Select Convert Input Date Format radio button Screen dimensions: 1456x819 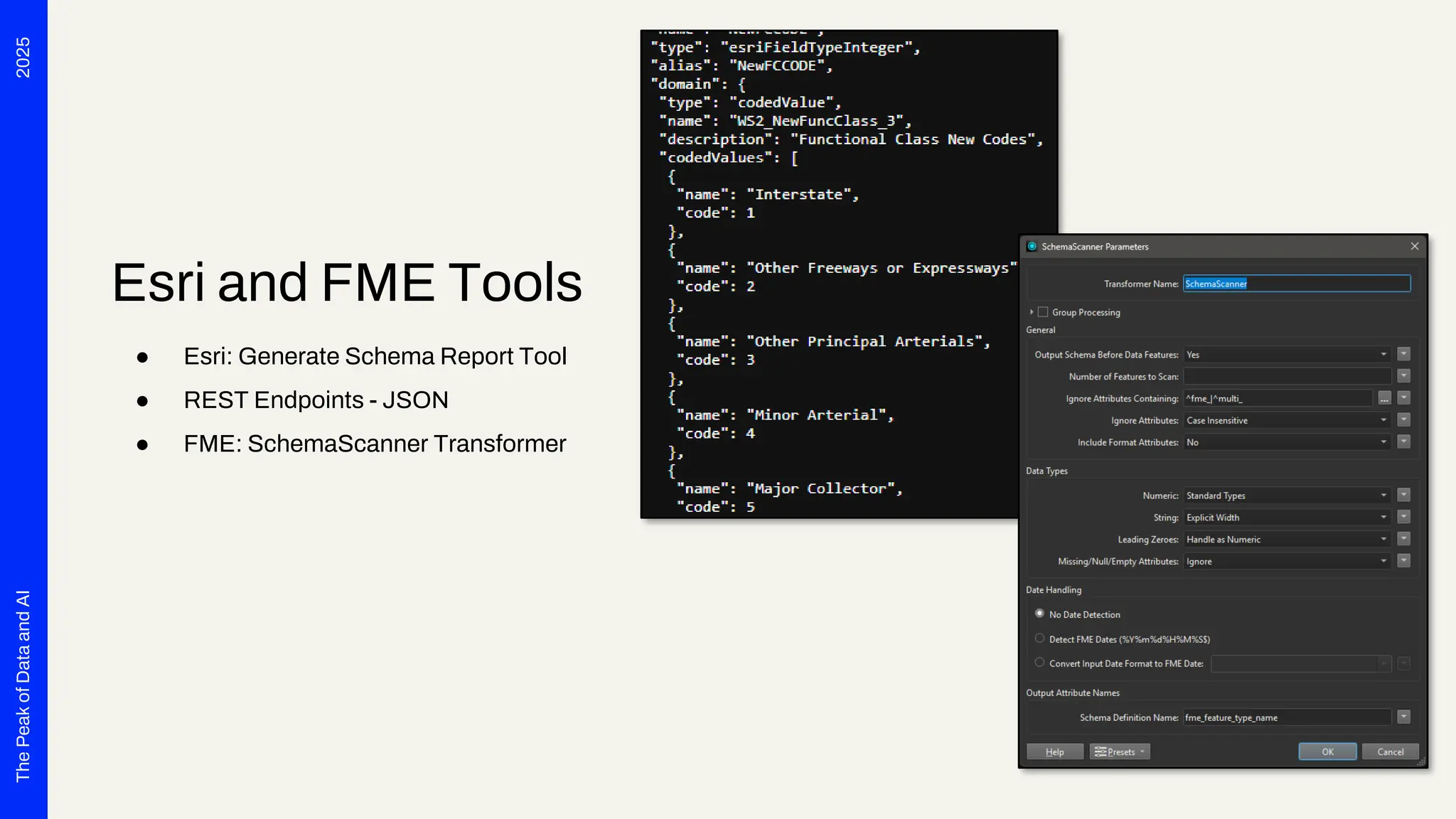(1039, 663)
